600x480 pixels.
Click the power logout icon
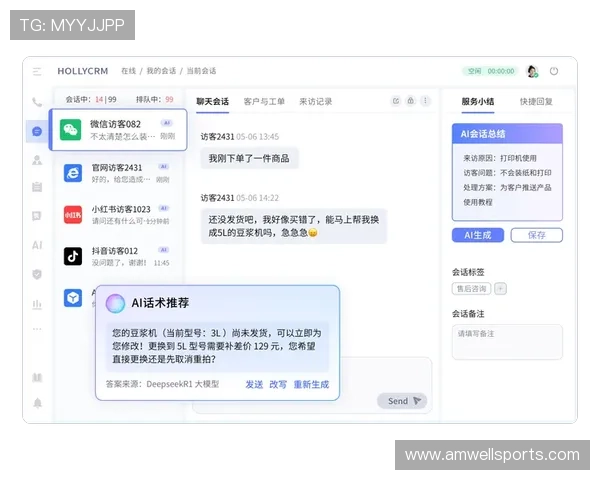tap(554, 71)
